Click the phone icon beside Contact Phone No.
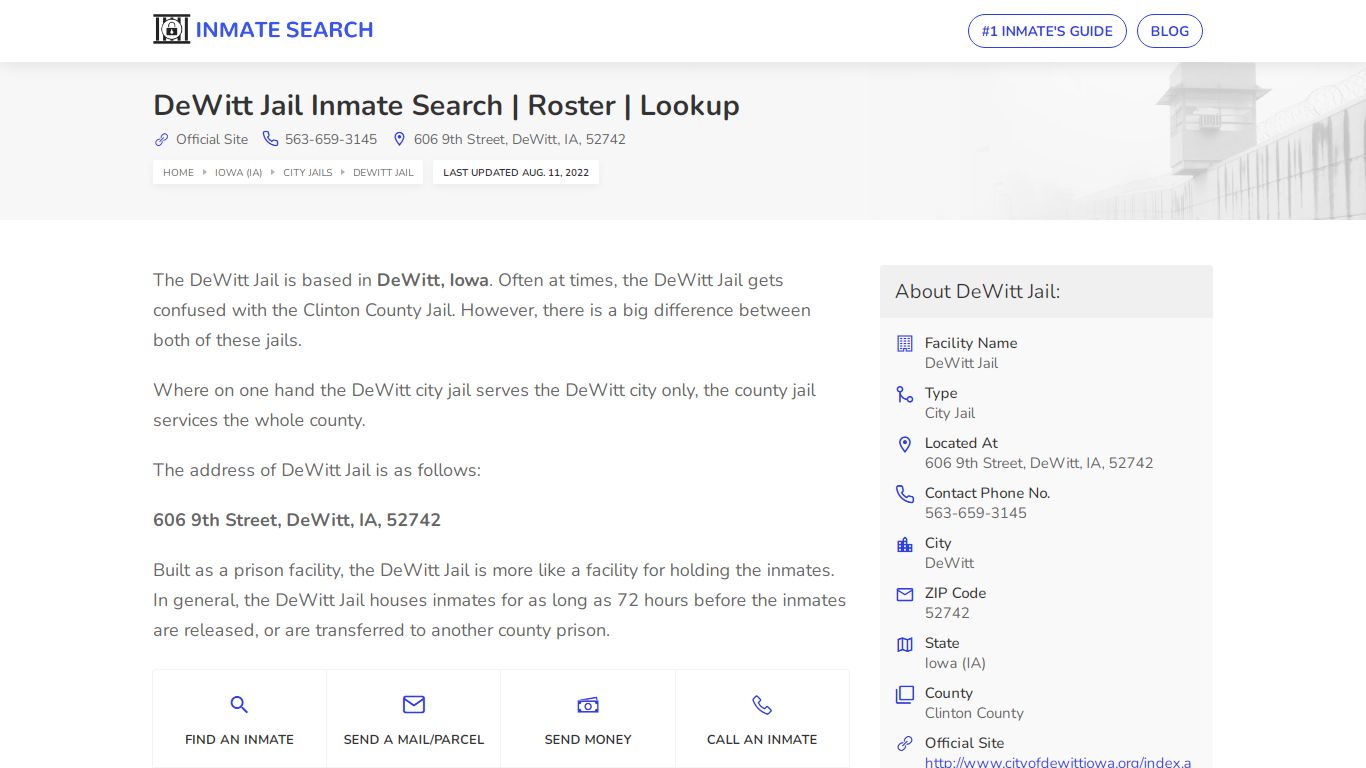 coord(905,494)
